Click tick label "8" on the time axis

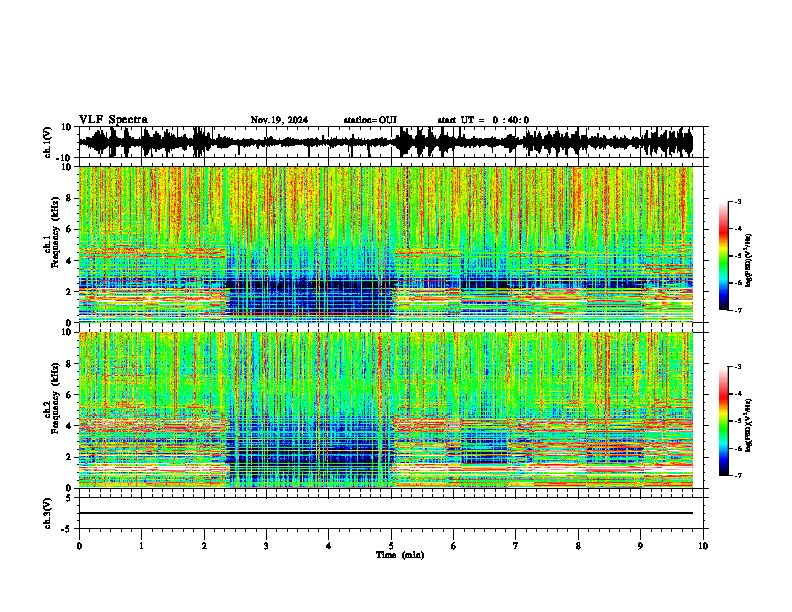pyautogui.click(x=578, y=546)
